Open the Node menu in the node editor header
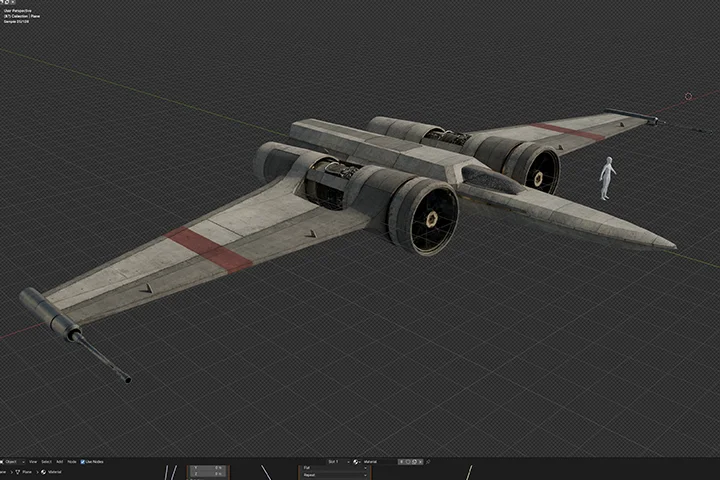The height and width of the screenshot is (480, 720). 72,462
